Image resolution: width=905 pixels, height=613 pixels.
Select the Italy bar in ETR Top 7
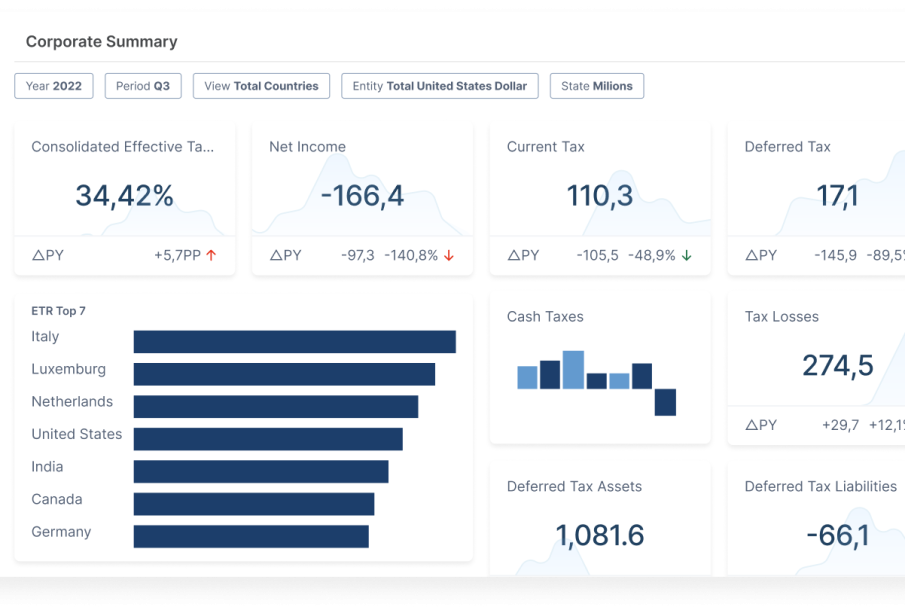(x=294, y=342)
